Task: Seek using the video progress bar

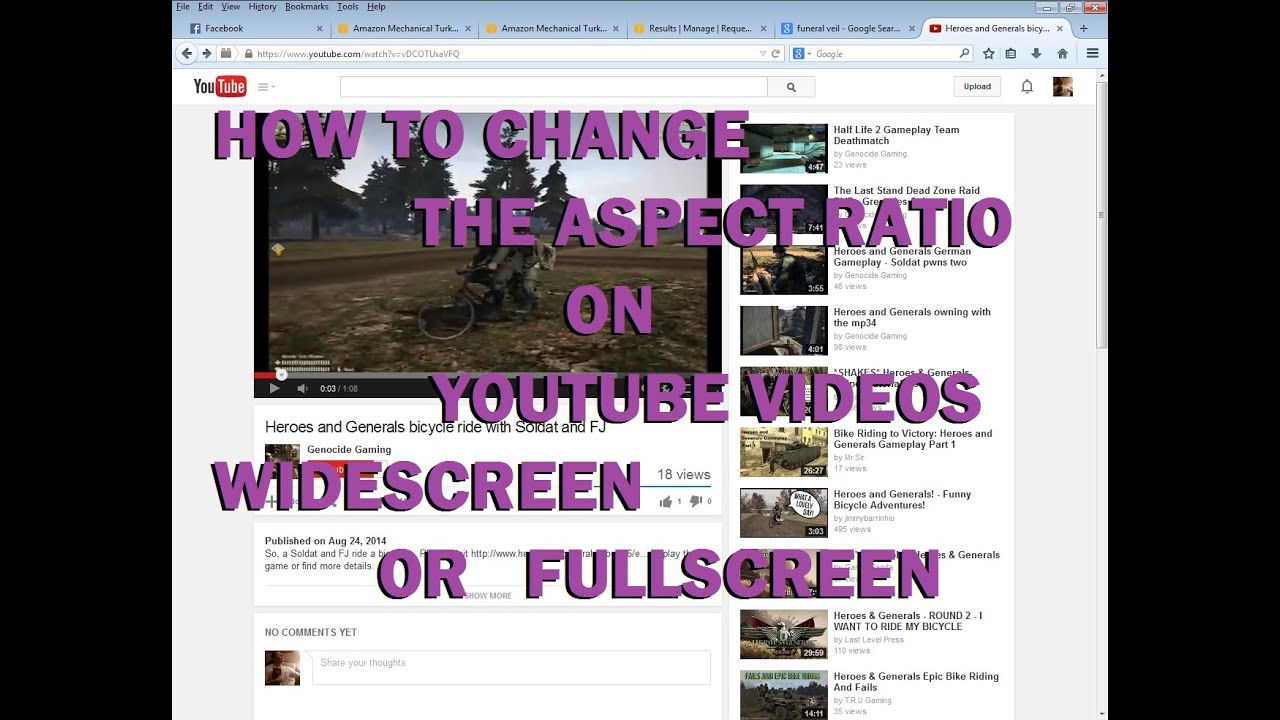Action: (487, 375)
